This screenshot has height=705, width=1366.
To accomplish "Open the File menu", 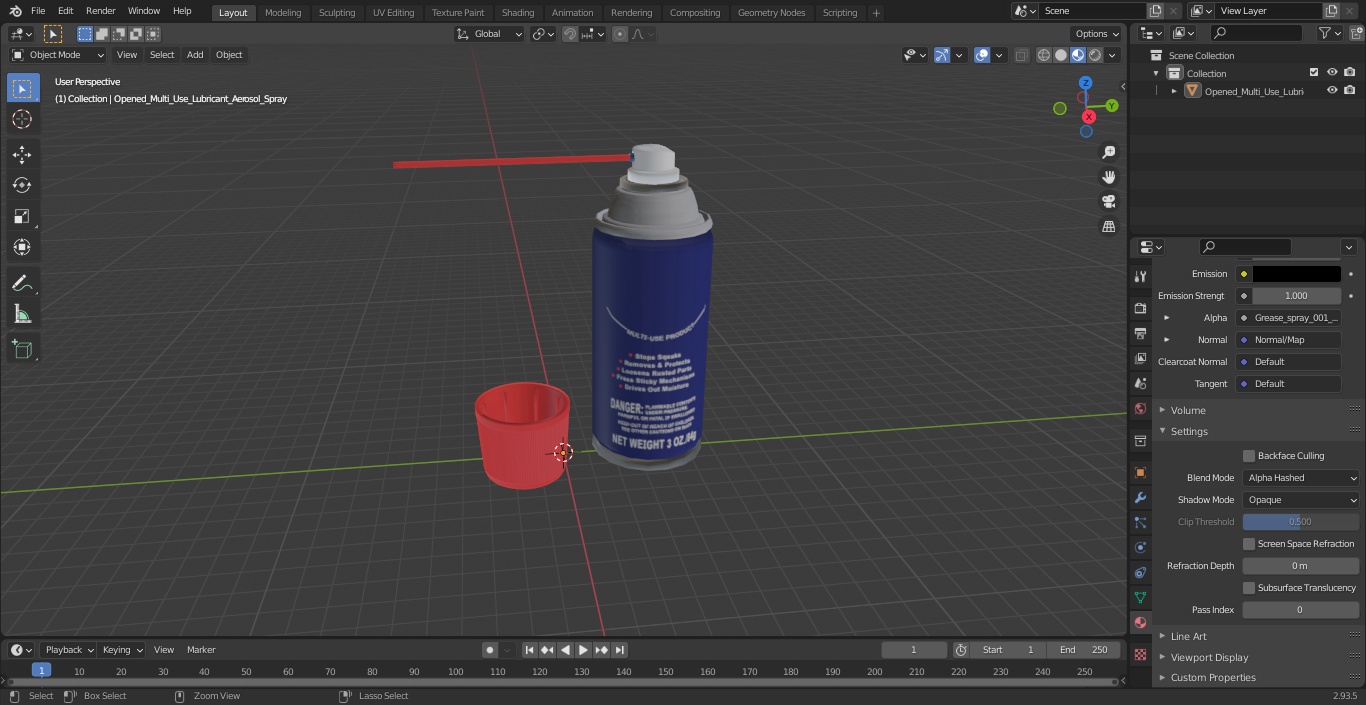I will coord(38,11).
